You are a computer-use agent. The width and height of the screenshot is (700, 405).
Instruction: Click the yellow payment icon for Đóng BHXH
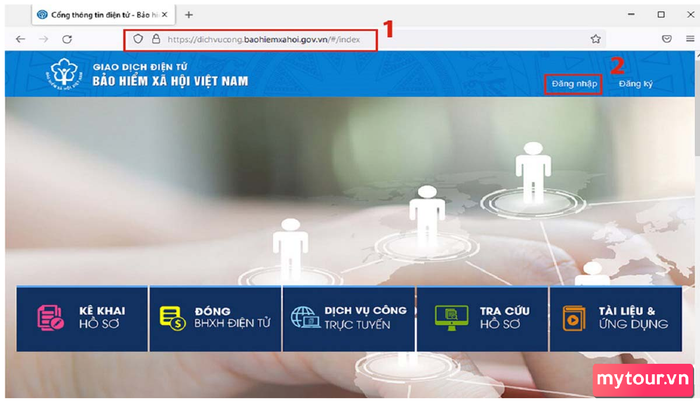(172, 318)
